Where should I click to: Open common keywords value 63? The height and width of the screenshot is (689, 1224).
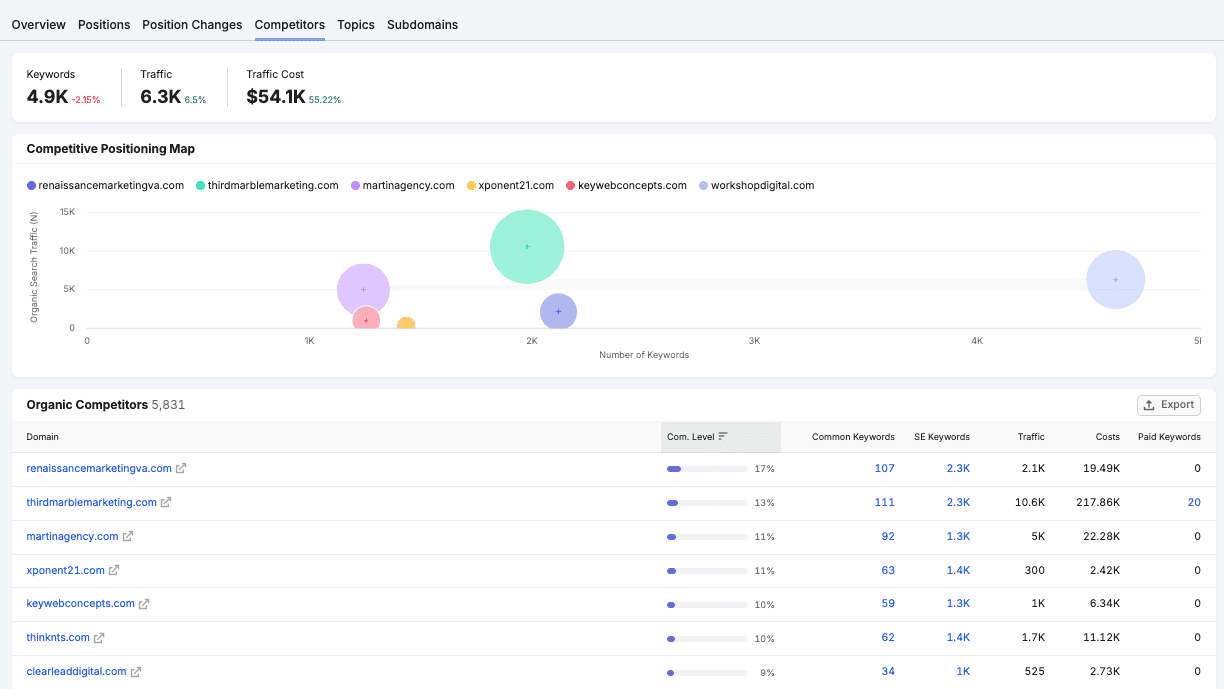coord(888,570)
